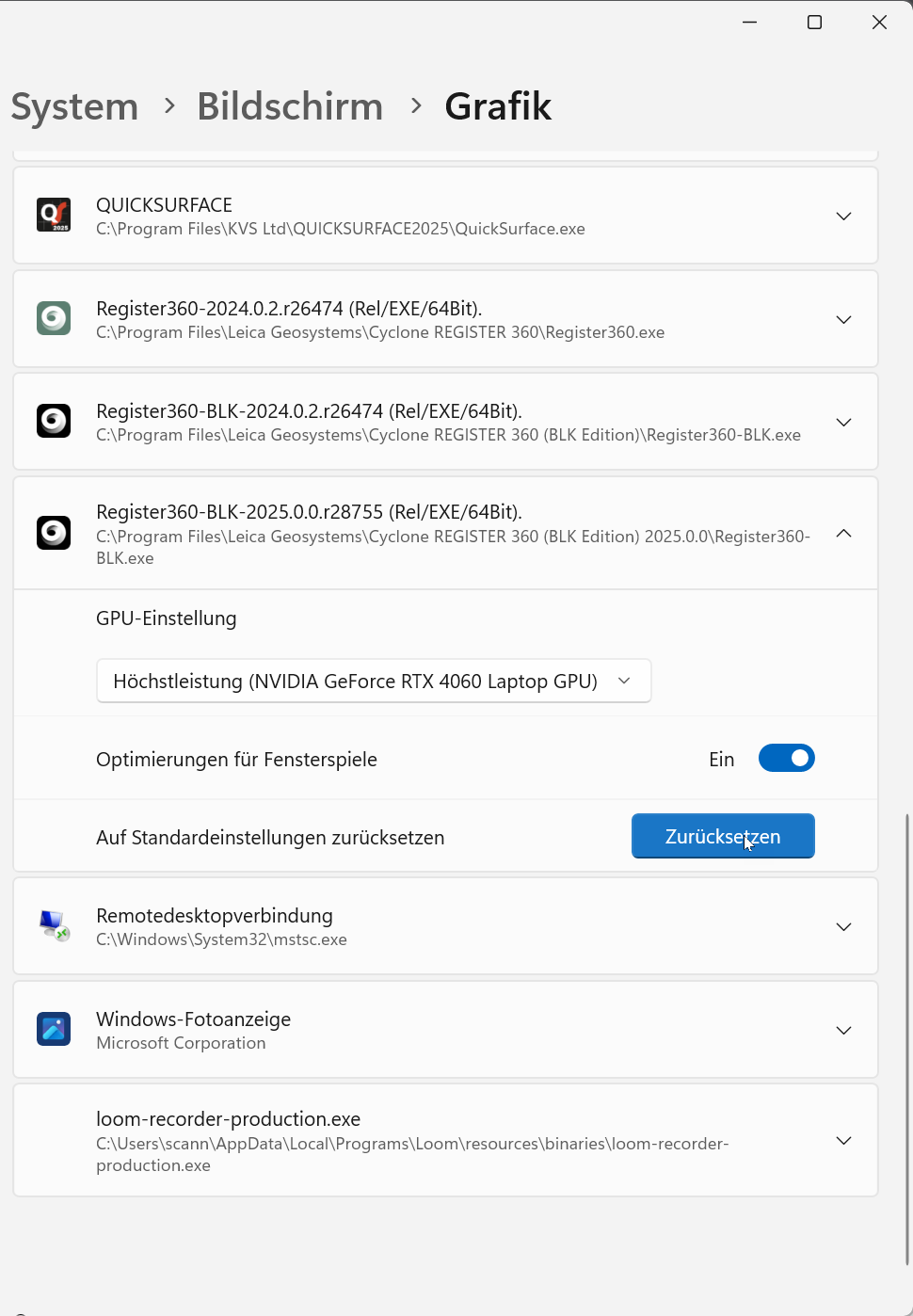This screenshot has height=1316, width=913.
Task: Click the Register360-2024.0.2 green swirl icon
Action: tap(54, 318)
